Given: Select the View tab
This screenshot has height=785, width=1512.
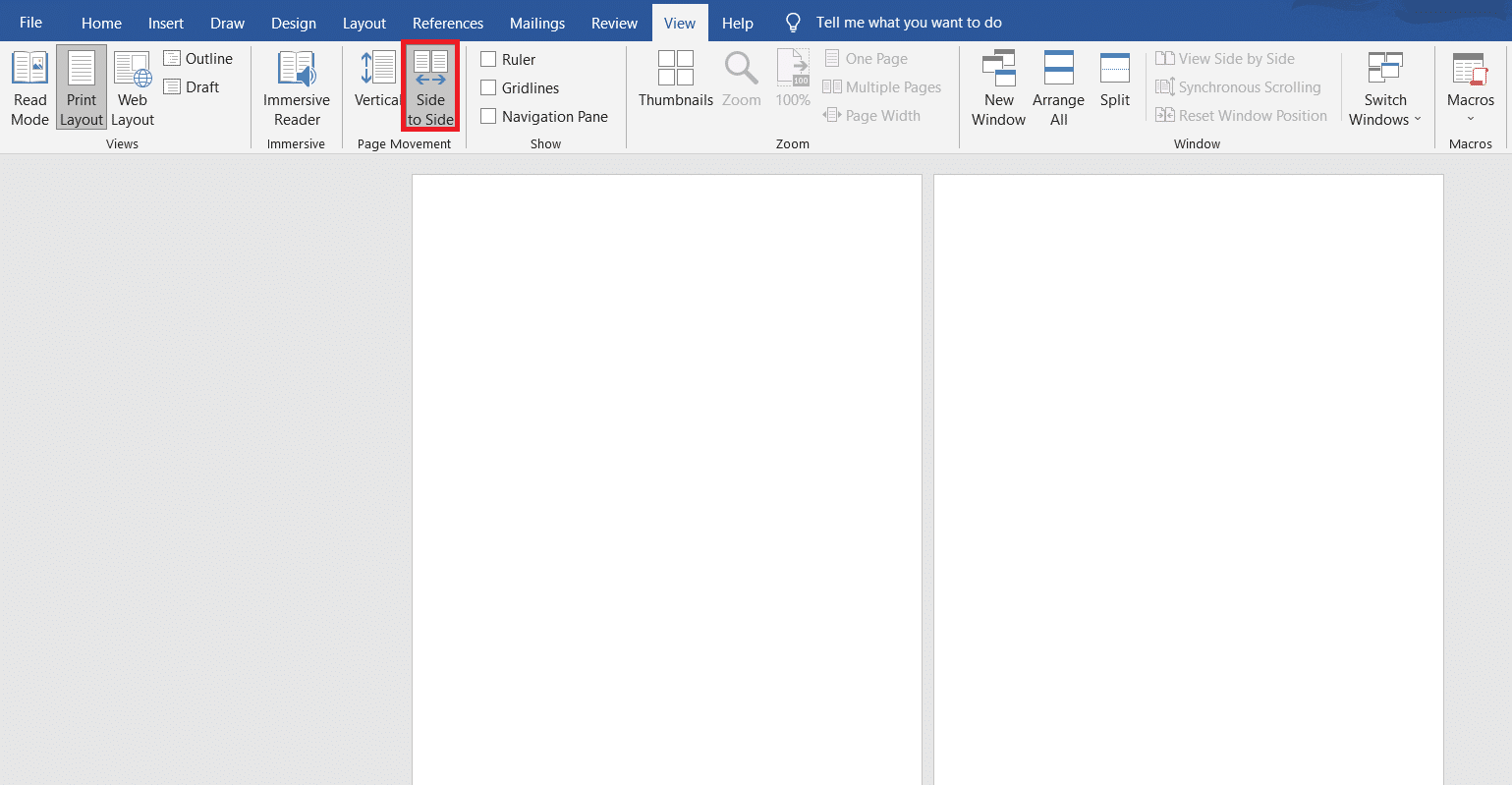Looking at the screenshot, I should [680, 23].
